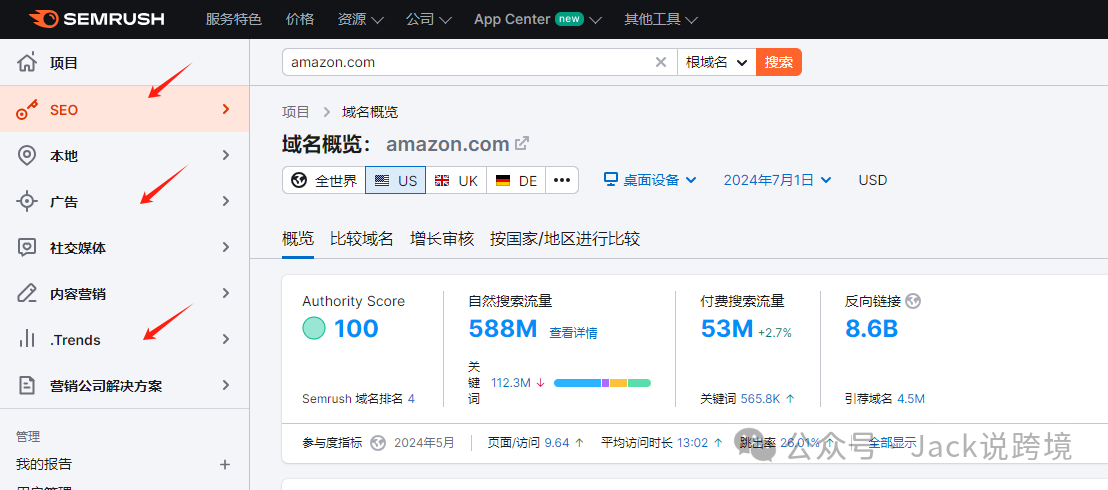Image resolution: width=1108 pixels, height=490 pixels.
Task: Click the globe icon in 全世界 button
Action: point(299,180)
